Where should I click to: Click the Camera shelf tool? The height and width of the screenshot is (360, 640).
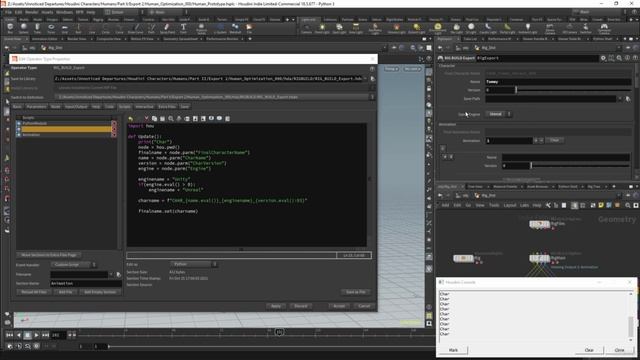point(306,29)
